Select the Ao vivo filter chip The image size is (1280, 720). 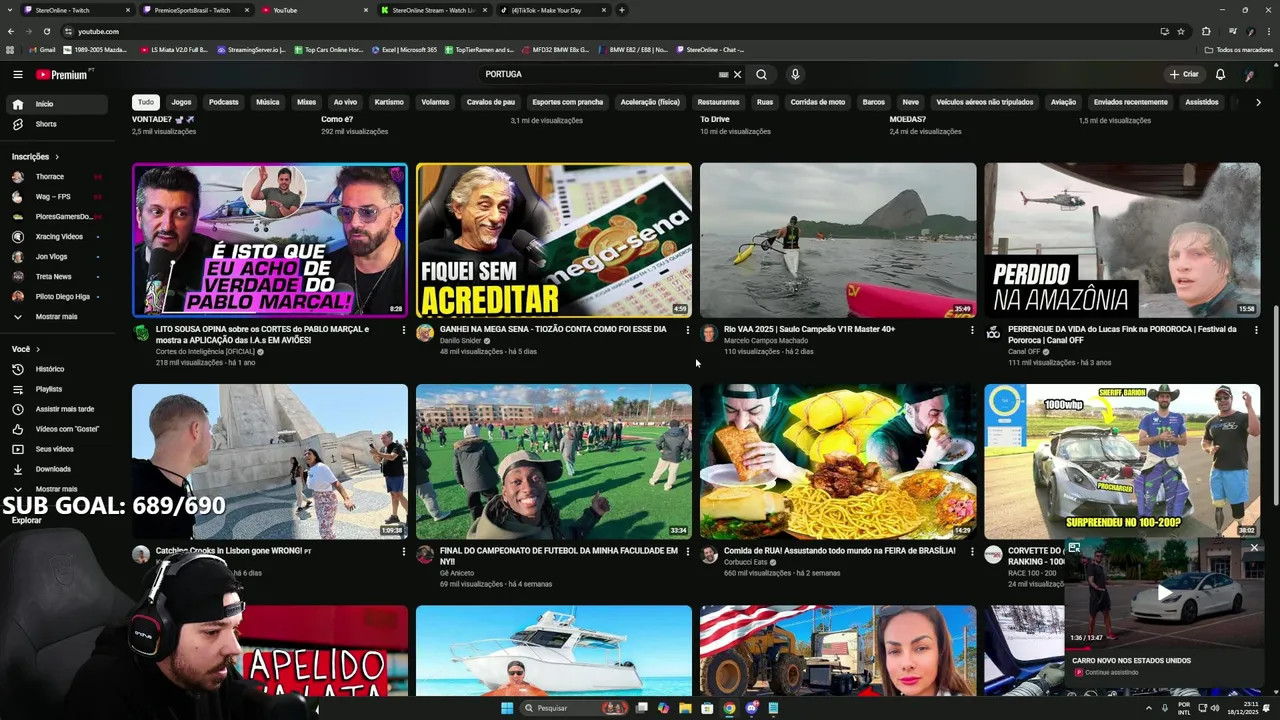pos(345,102)
